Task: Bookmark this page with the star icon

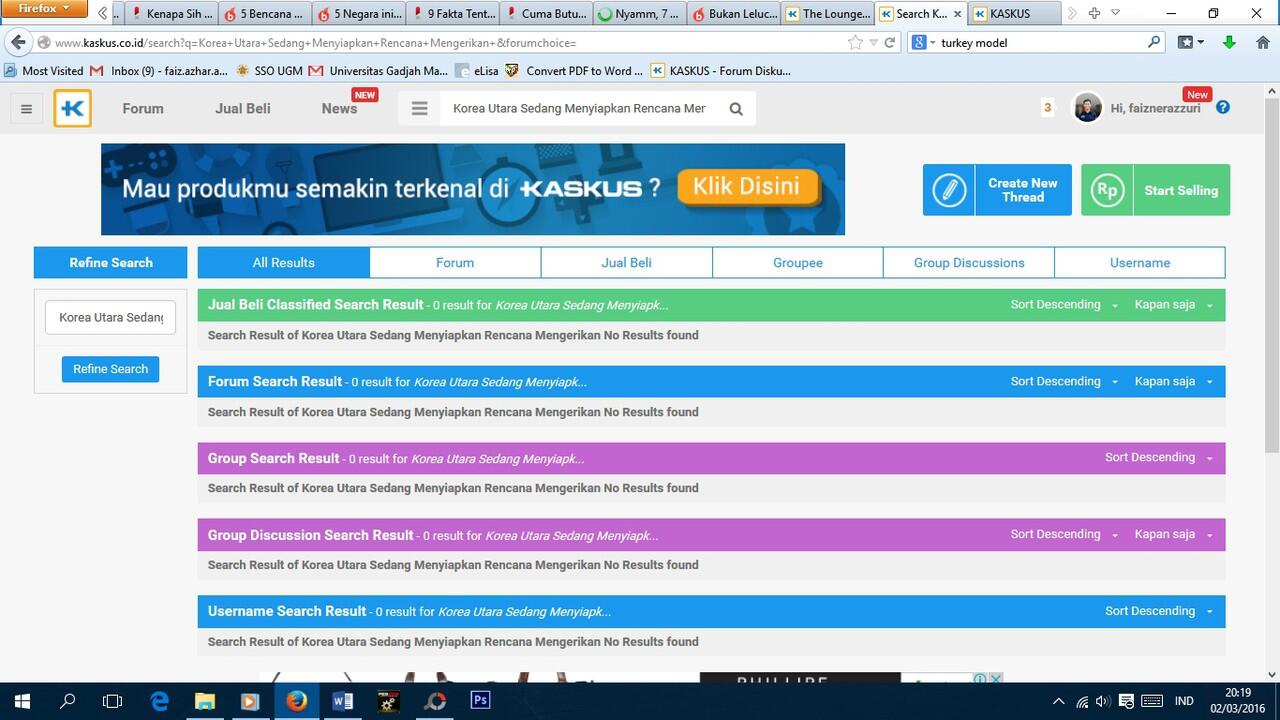Action: [x=855, y=43]
